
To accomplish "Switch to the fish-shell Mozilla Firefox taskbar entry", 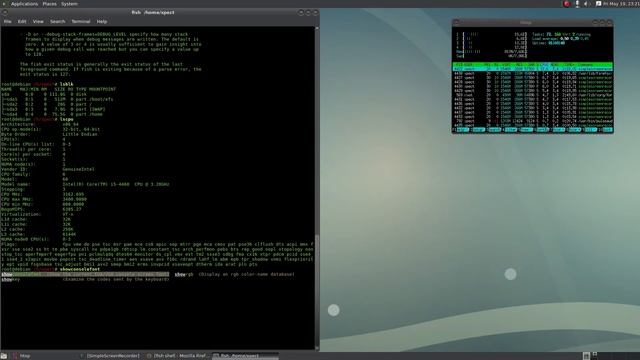I will [177, 356].
